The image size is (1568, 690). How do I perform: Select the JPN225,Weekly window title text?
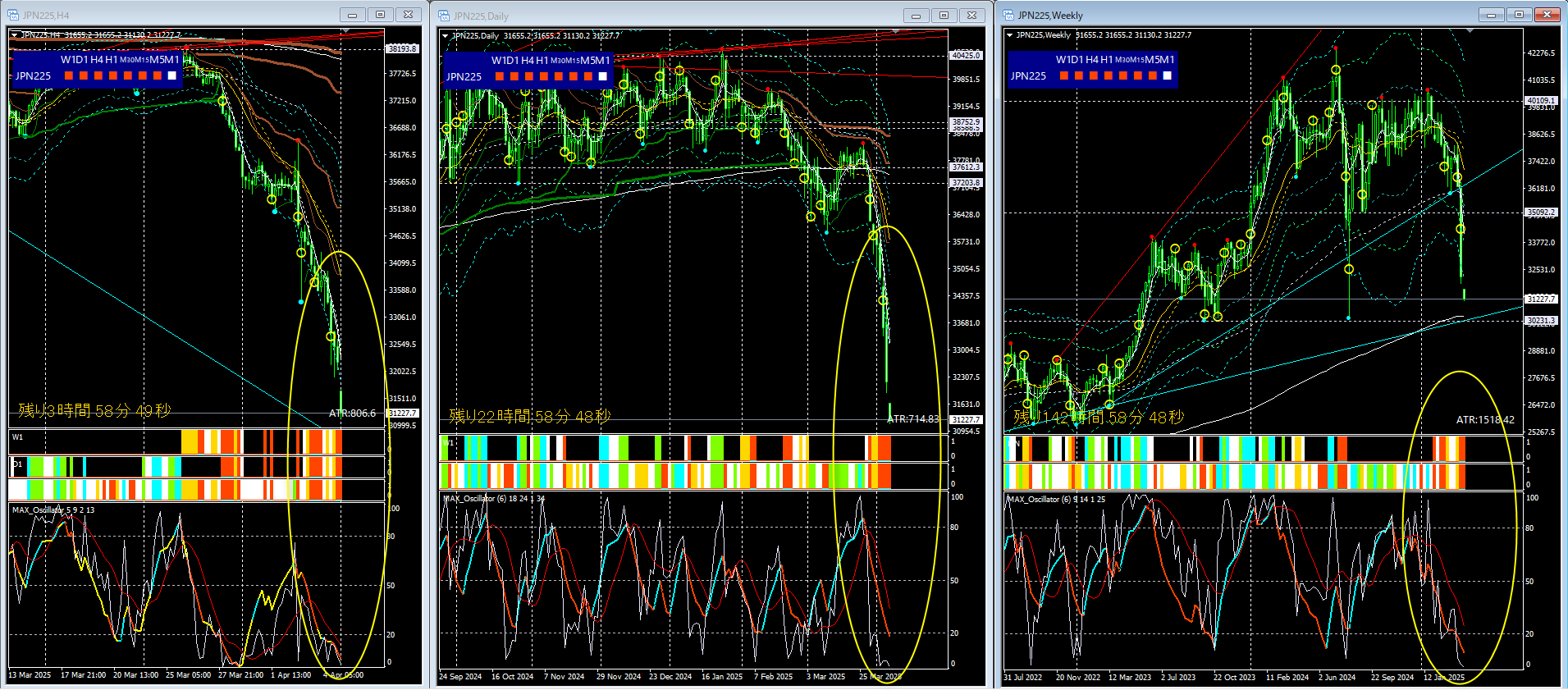click(x=1050, y=16)
